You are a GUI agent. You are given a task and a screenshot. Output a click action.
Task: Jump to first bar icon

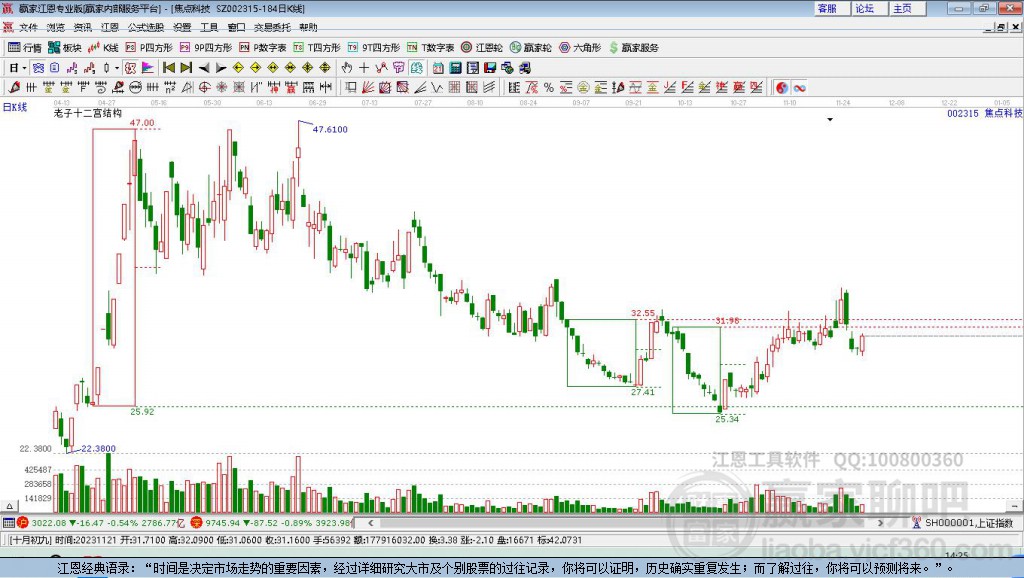(168, 67)
